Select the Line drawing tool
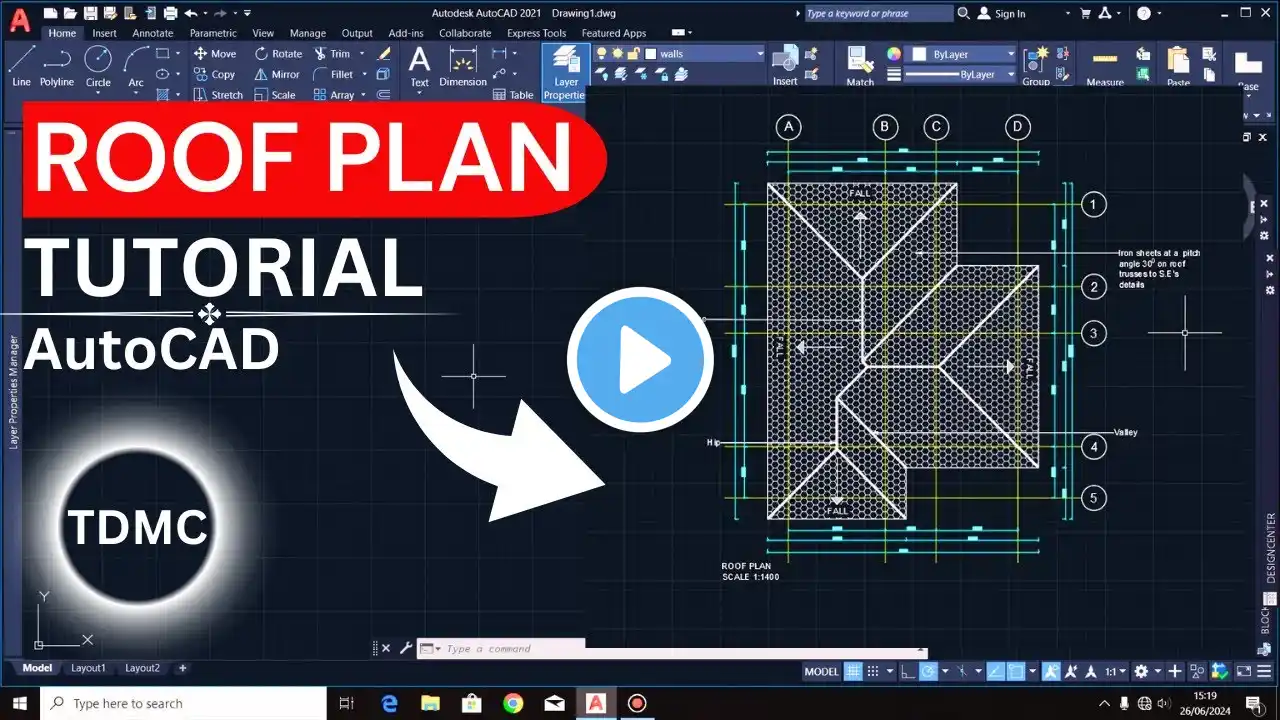 click(21, 66)
